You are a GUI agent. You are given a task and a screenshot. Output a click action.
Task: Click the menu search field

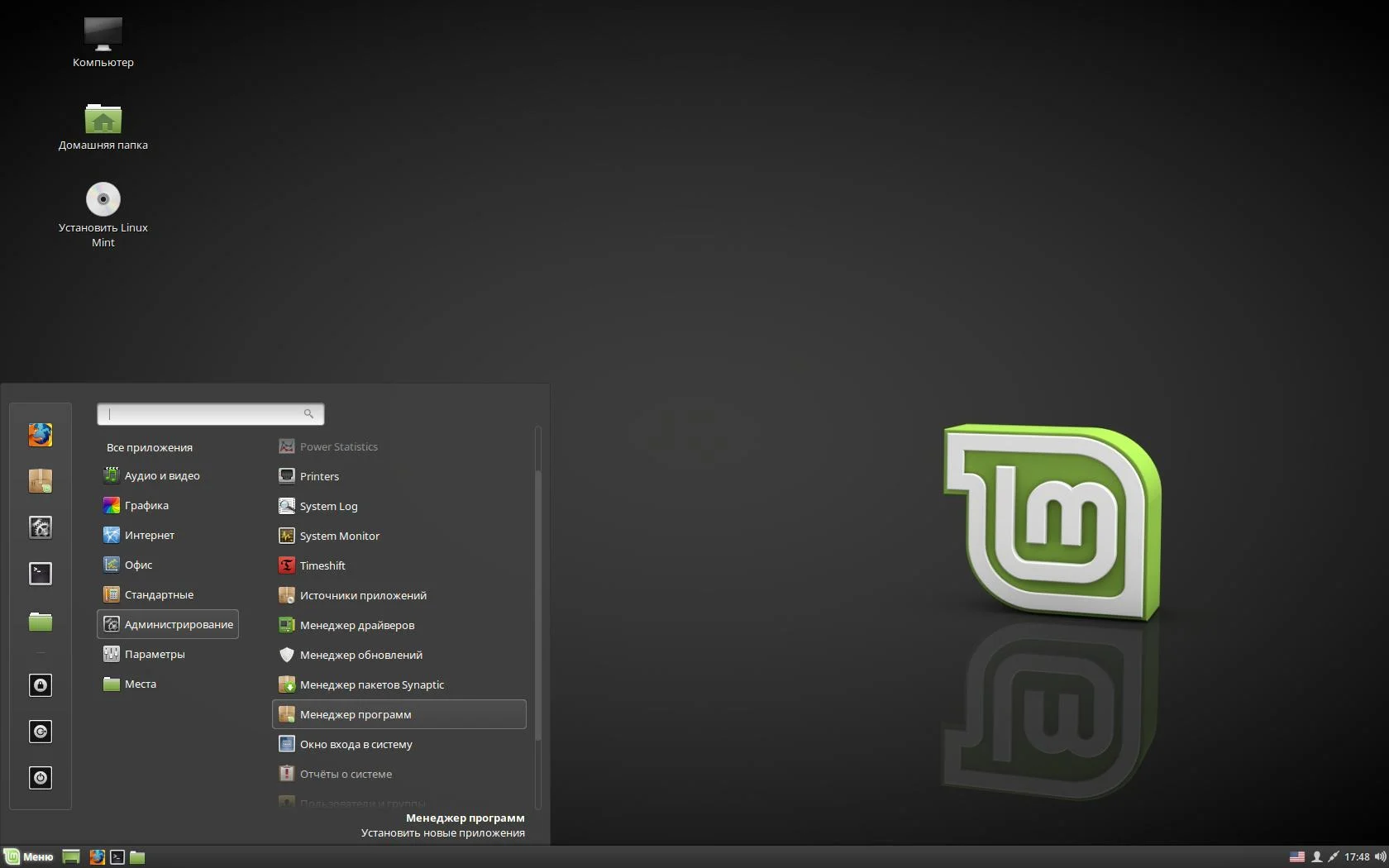coord(210,414)
